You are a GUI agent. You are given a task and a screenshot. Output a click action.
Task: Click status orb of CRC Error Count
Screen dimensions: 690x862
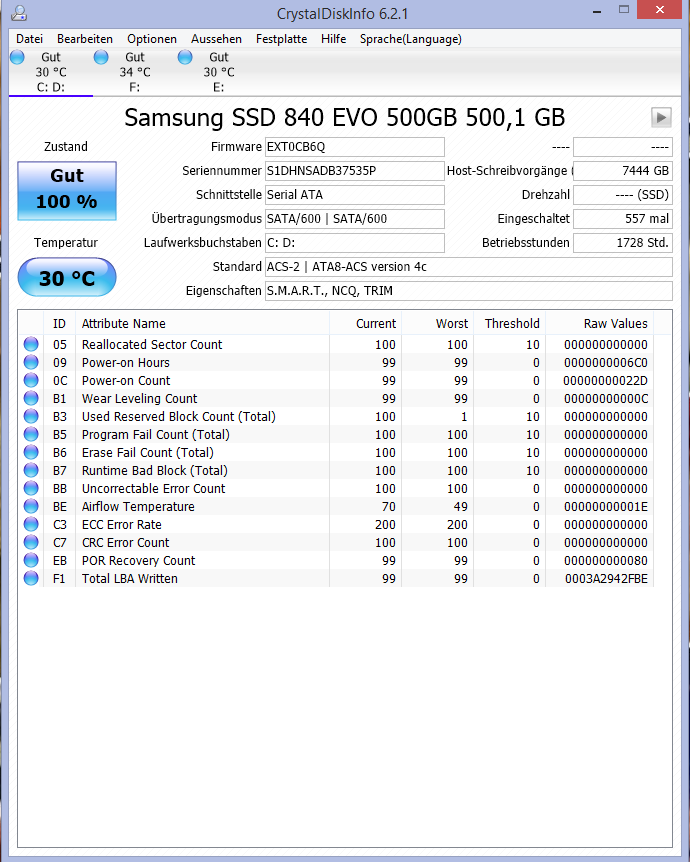pyautogui.click(x=31, y=543)
